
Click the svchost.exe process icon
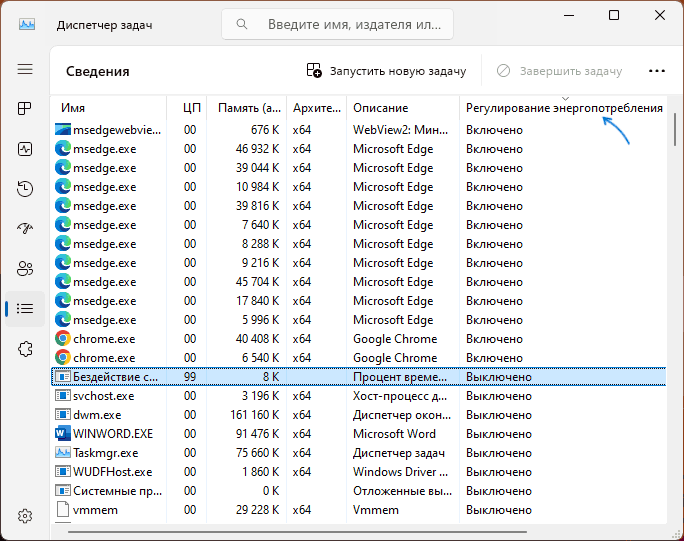pyautogui.click(x=63, y=396)
